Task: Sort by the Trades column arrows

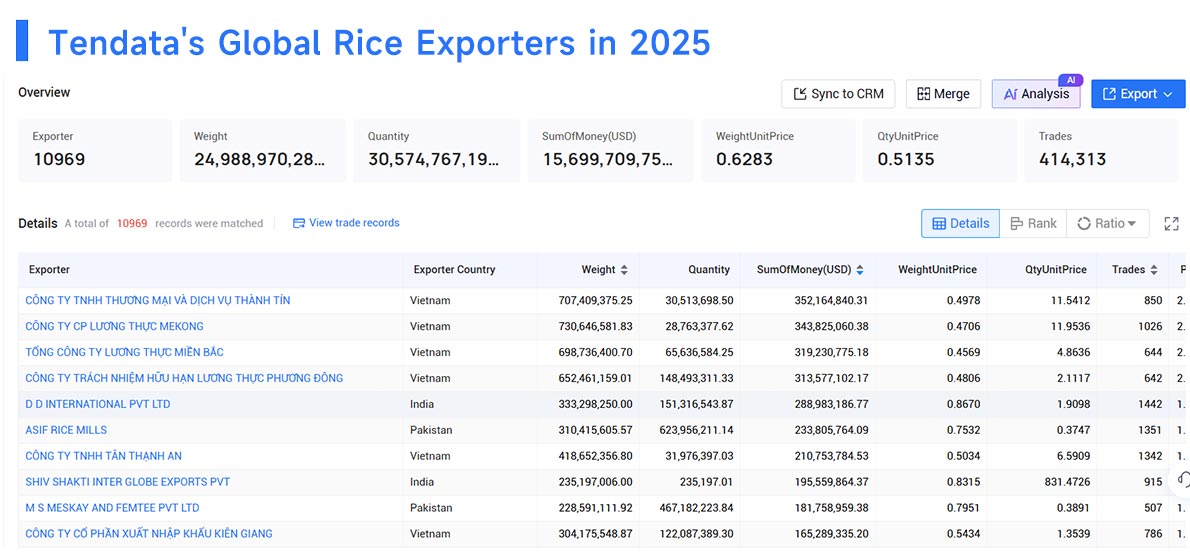Action: click(1154, 270)
